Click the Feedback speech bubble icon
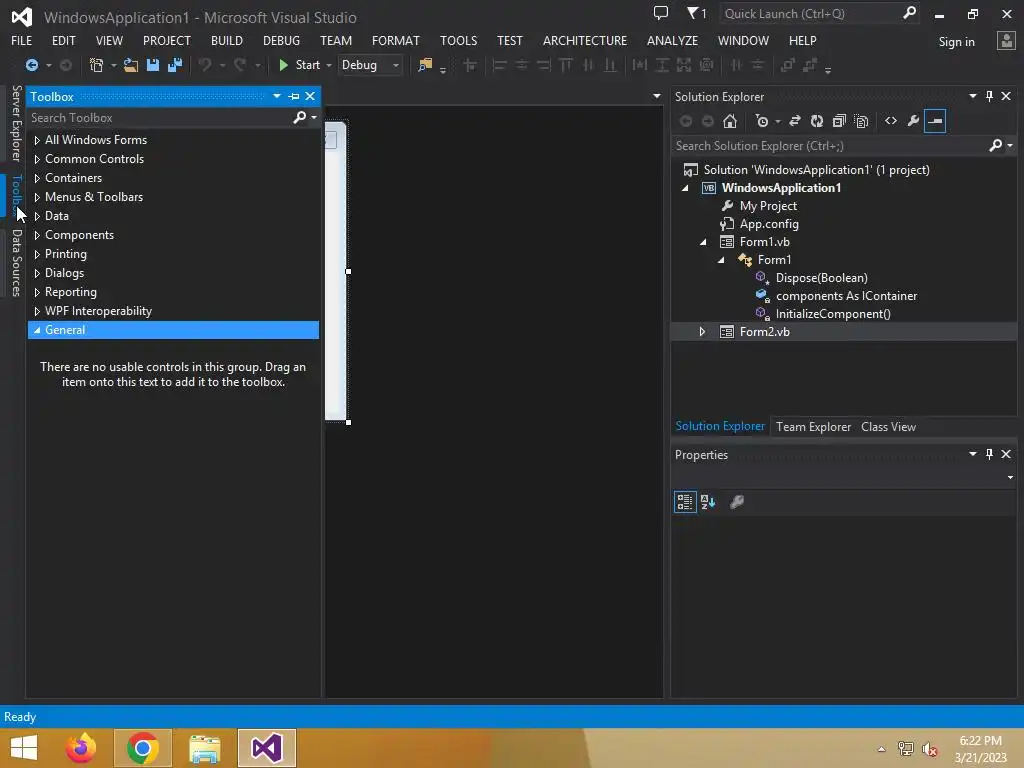 (x=661, y=13)
